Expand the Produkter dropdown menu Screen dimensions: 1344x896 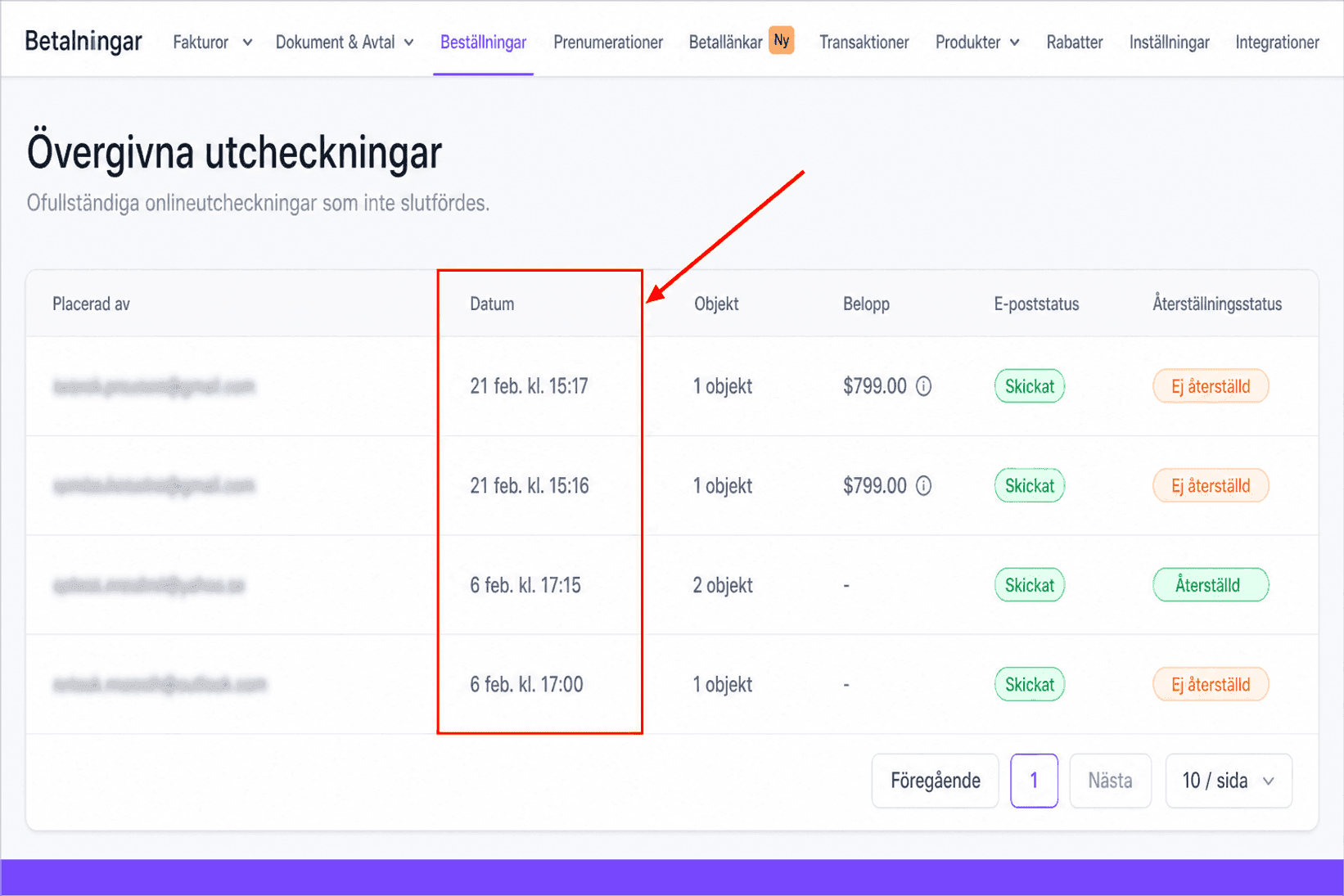pos(977,43)
